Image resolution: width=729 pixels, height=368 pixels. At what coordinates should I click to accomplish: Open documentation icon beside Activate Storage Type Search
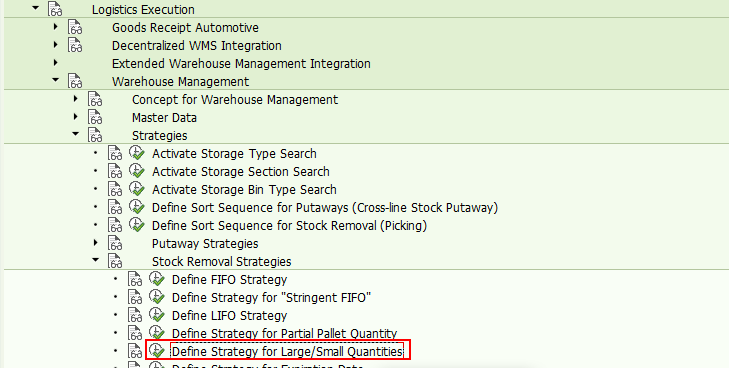click(115, 153)
